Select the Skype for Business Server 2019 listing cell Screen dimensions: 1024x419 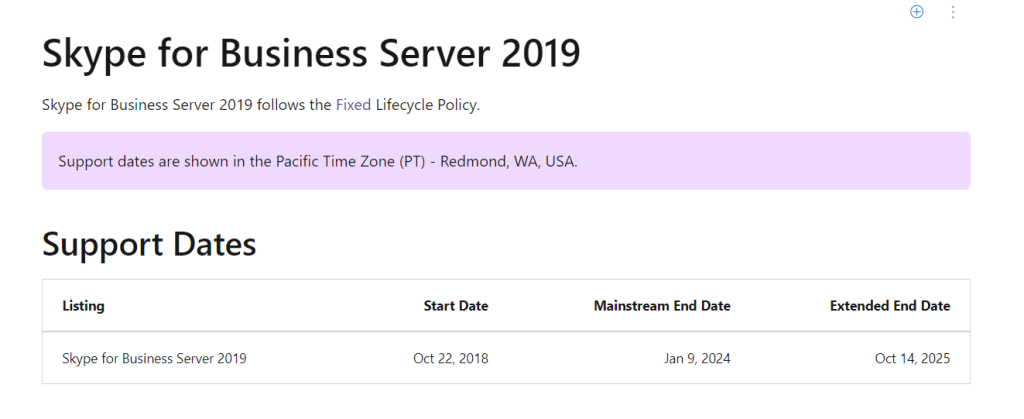pyautogui.click(x=154, y=358)
